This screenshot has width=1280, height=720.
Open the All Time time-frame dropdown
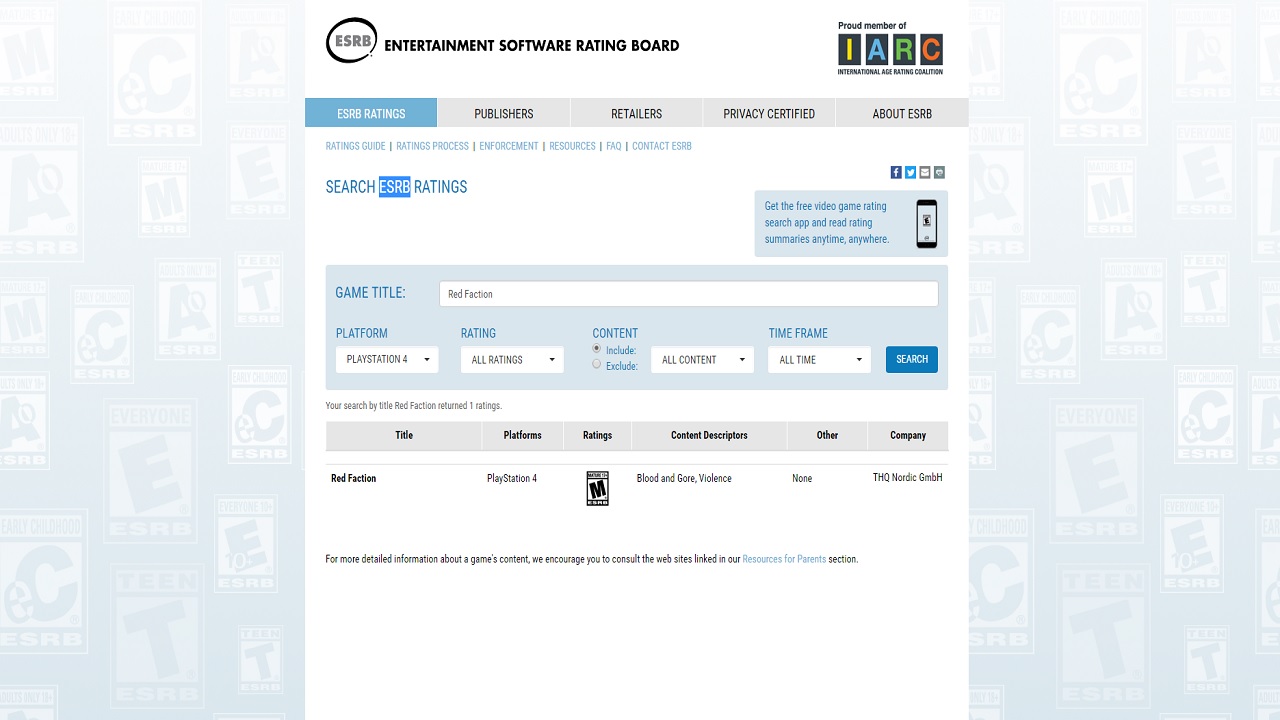[x=819, y=360]
